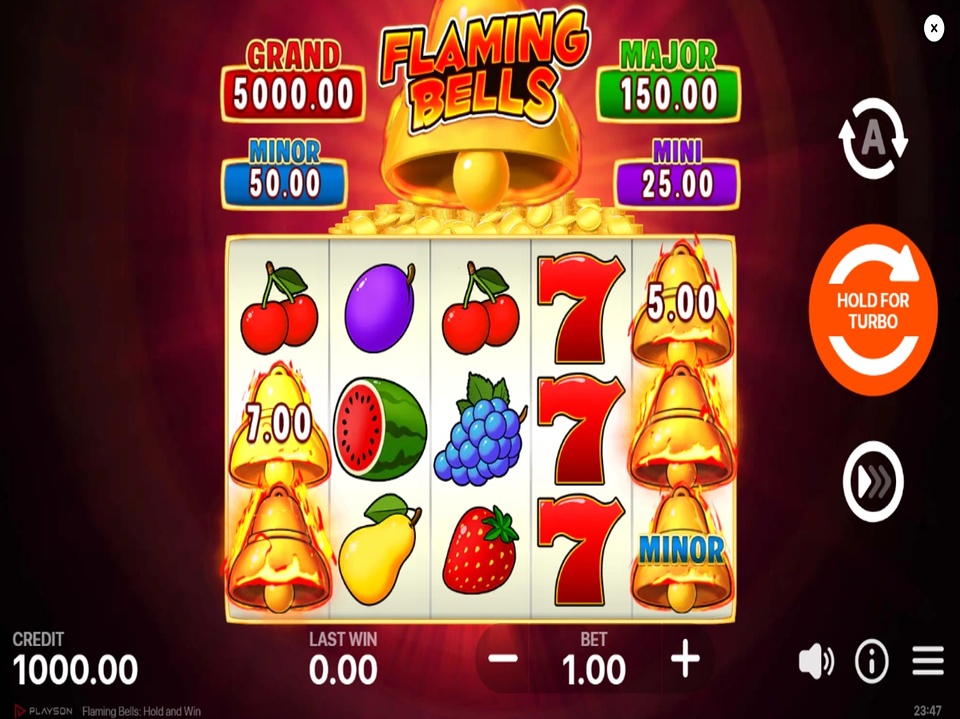Increase the bet with plus button
Viewport: 960px width, 719px height.
click(x=685, y=659)
